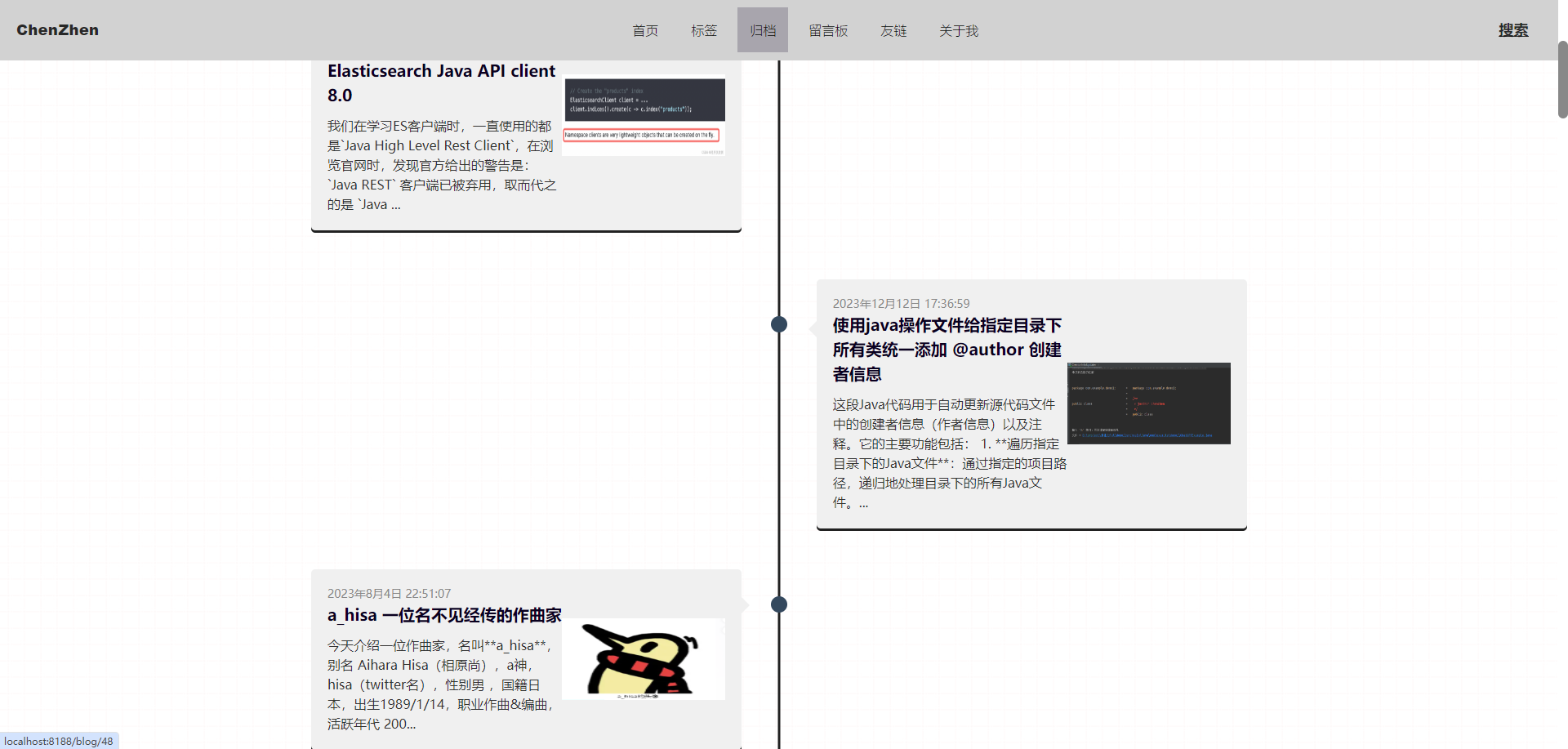Viewport: 1568px width, 749px height.
Task: Click the ChenZhen site logo
Action: [x=57, y=30]
